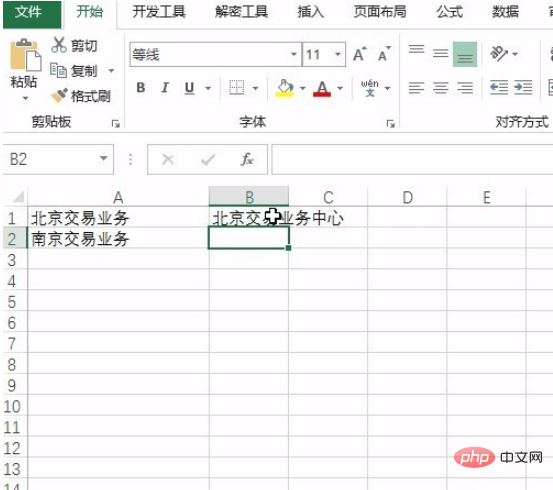Toggle Underline formatting
The image size is (553, 490).
click(189, 88)
